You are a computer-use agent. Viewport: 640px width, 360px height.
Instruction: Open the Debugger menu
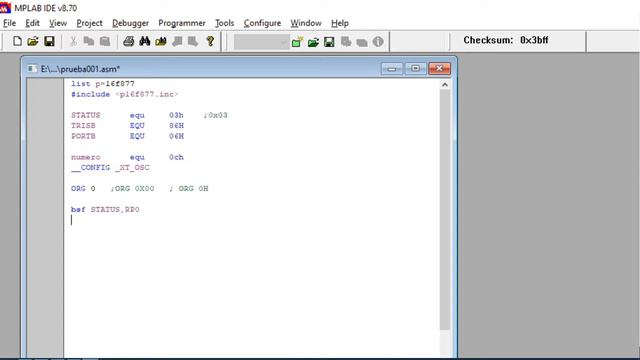click(x=130, y=23)
